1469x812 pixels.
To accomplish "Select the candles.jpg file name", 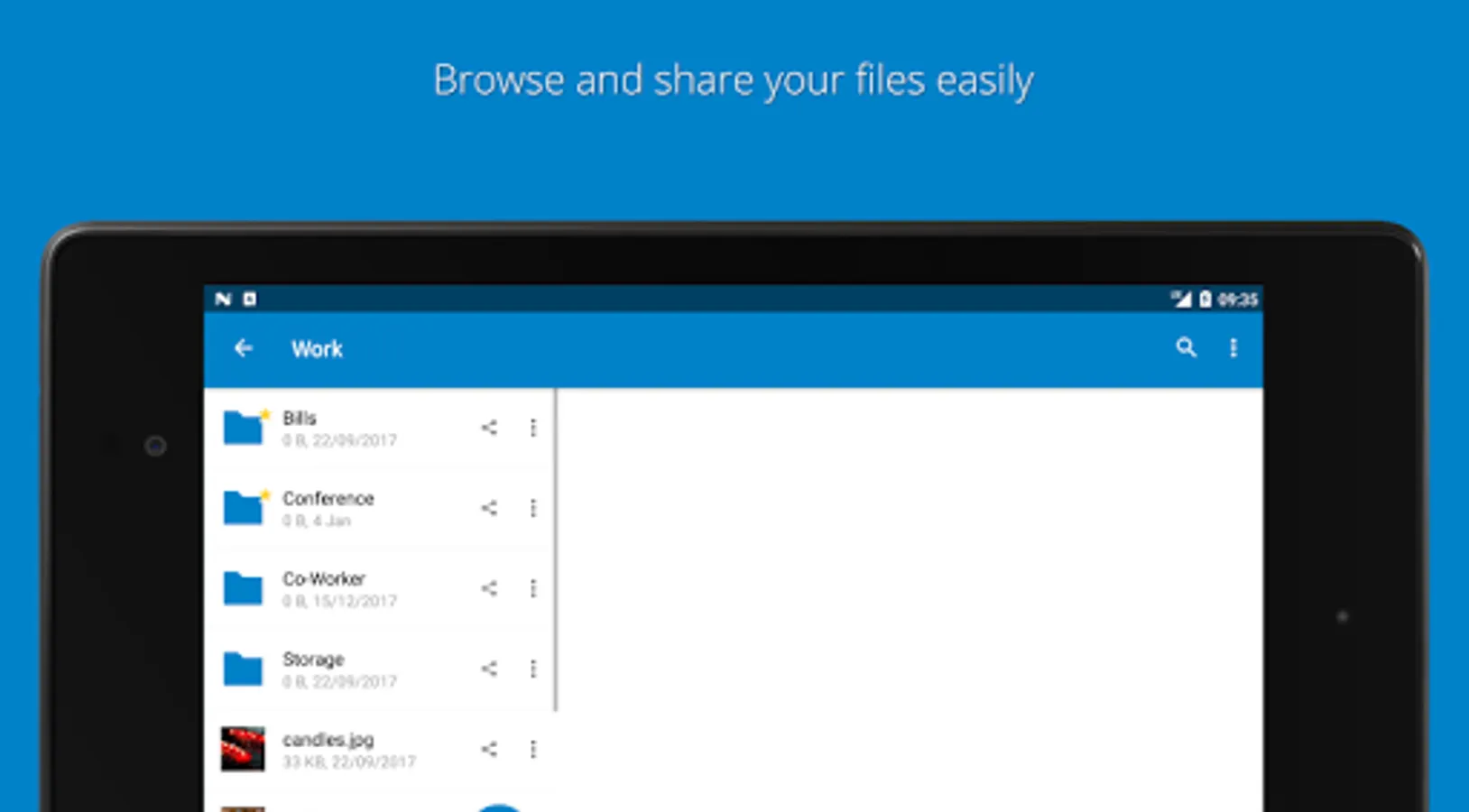I will pyautogui.click(x=328, y=740).
